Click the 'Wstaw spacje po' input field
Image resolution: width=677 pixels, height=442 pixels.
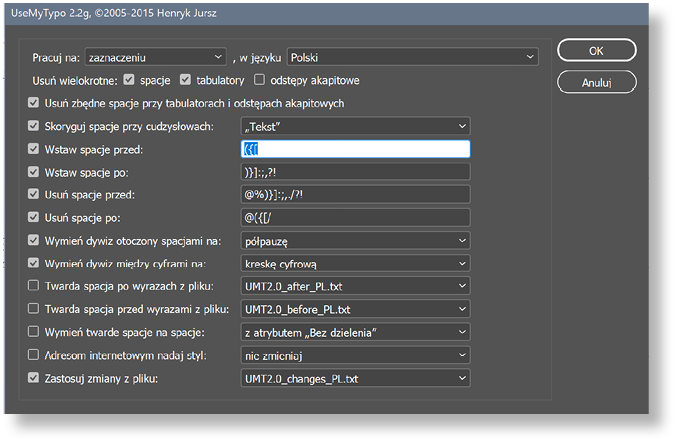tap(355, 172)
